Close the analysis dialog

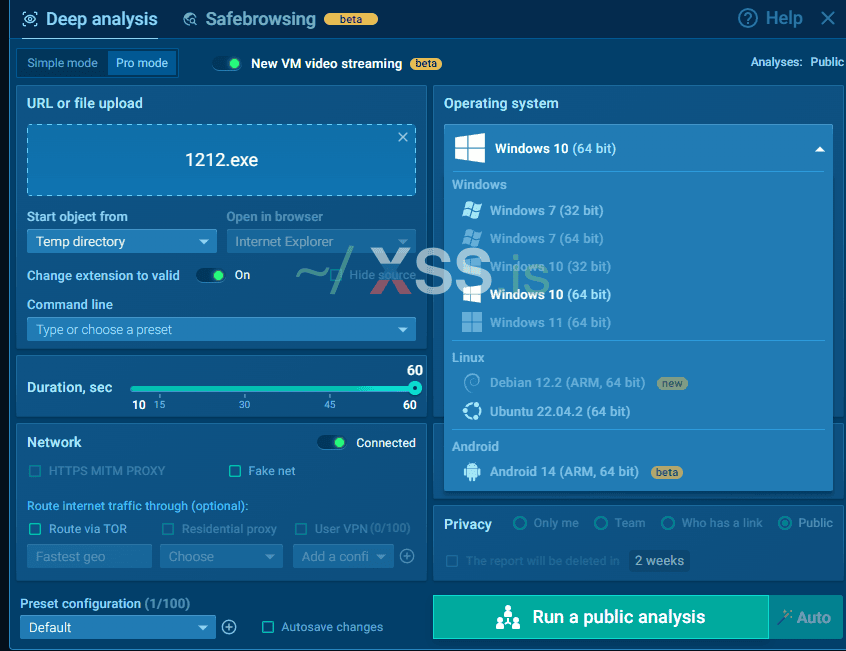[x=828, y=18]
